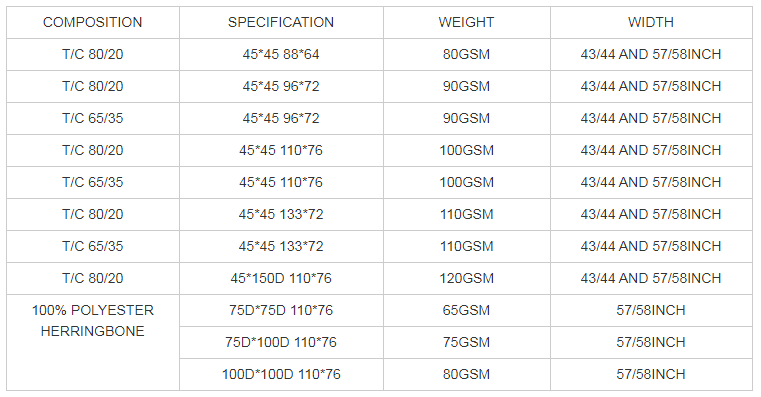761x397 pixels.
Task: Click the 75D*100D 110*76 specification cell
Action: [281, 343]
